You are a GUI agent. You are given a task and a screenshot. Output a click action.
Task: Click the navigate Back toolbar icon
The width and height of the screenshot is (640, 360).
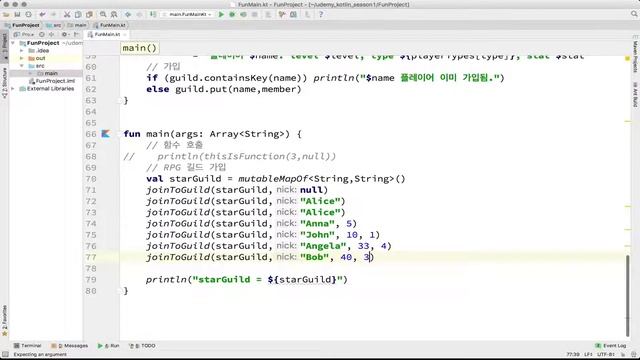pyautogui.click(x=128, y=14)
